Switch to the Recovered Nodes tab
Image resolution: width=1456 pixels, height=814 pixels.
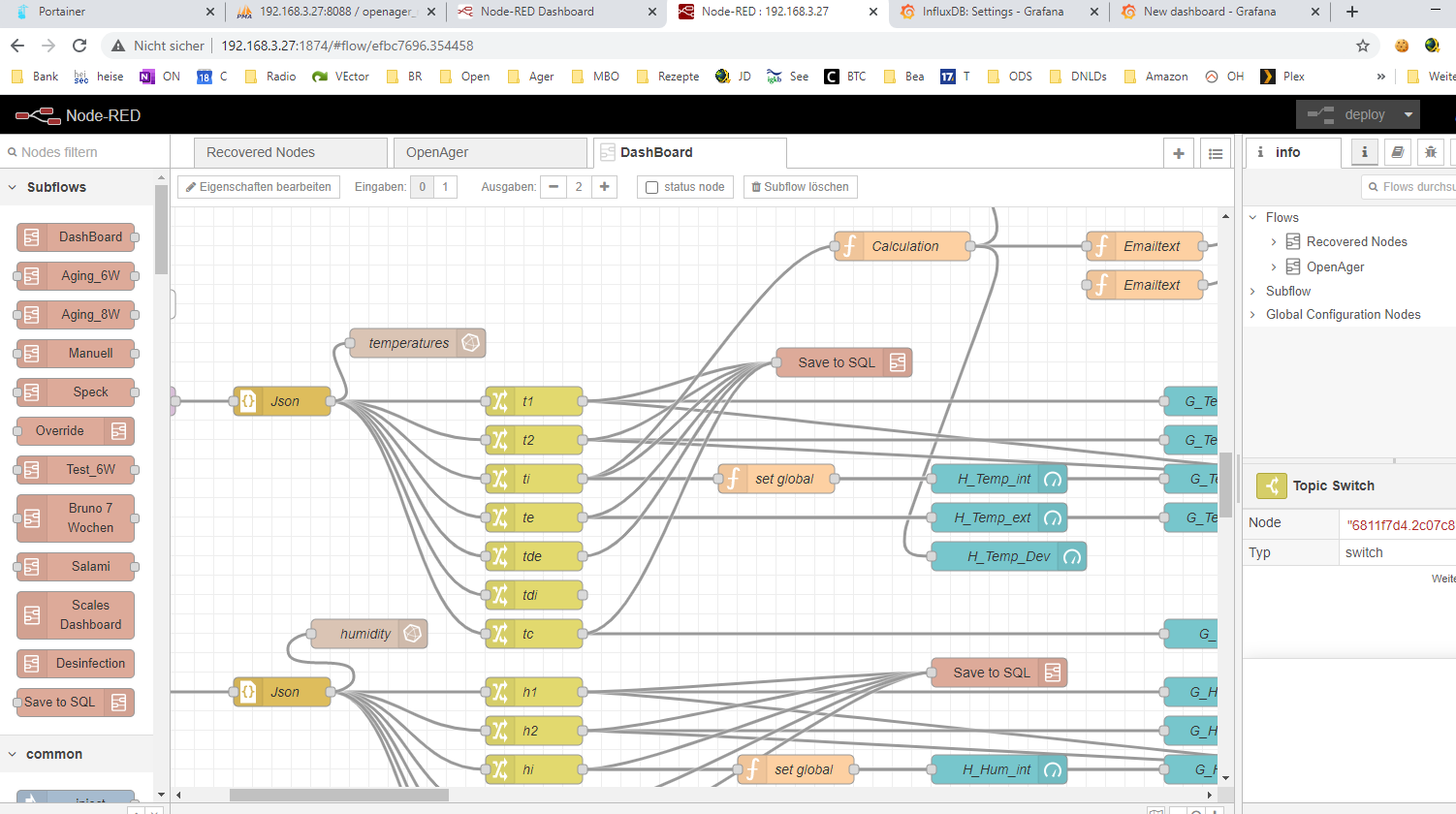[x=261, y=152]
